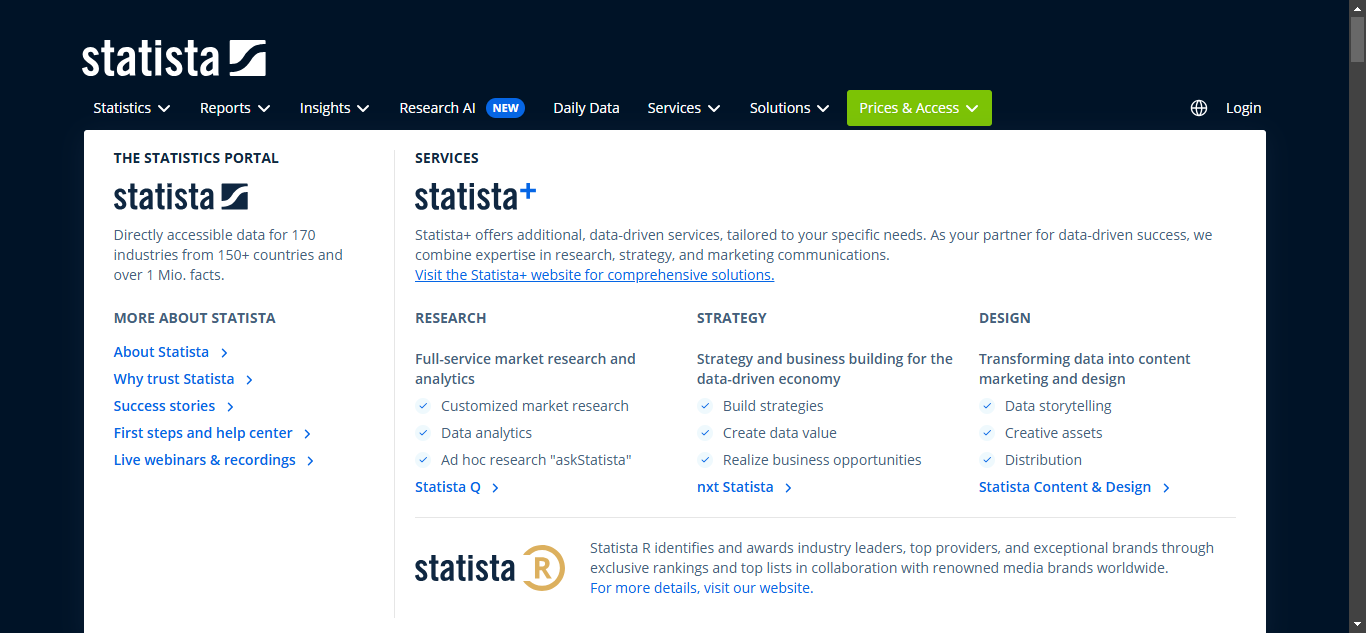Click the checkmark icon beside Create data value

(x=705, y=433)
